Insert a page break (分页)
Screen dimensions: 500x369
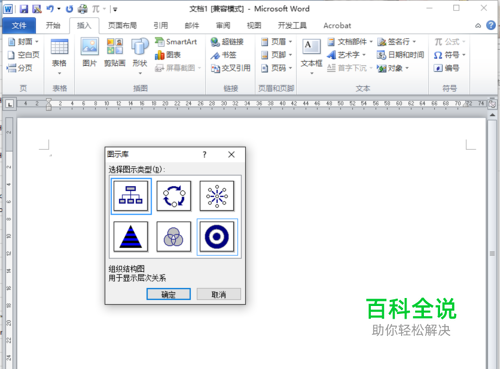pyautogui.click(x=20, y=68)
